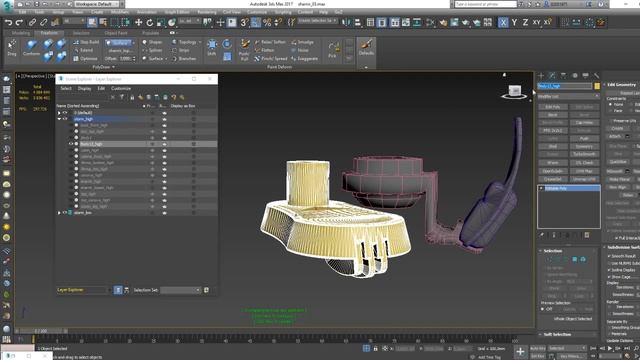Click the ViewCube in viewport

pyautogui.click(x=514, y=92)
